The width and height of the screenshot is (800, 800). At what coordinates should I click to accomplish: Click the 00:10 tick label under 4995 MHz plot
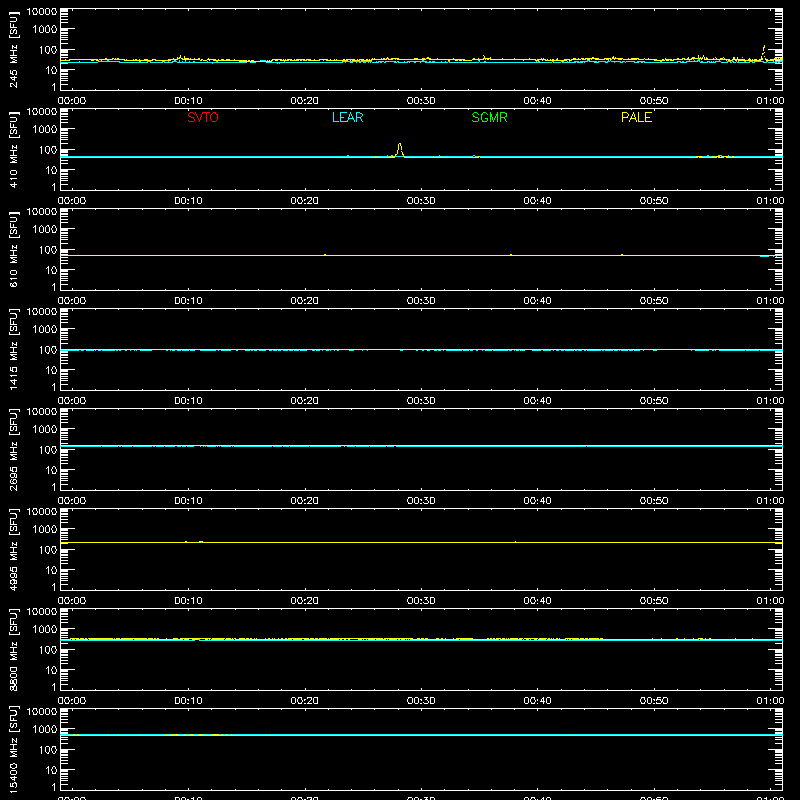188,601
